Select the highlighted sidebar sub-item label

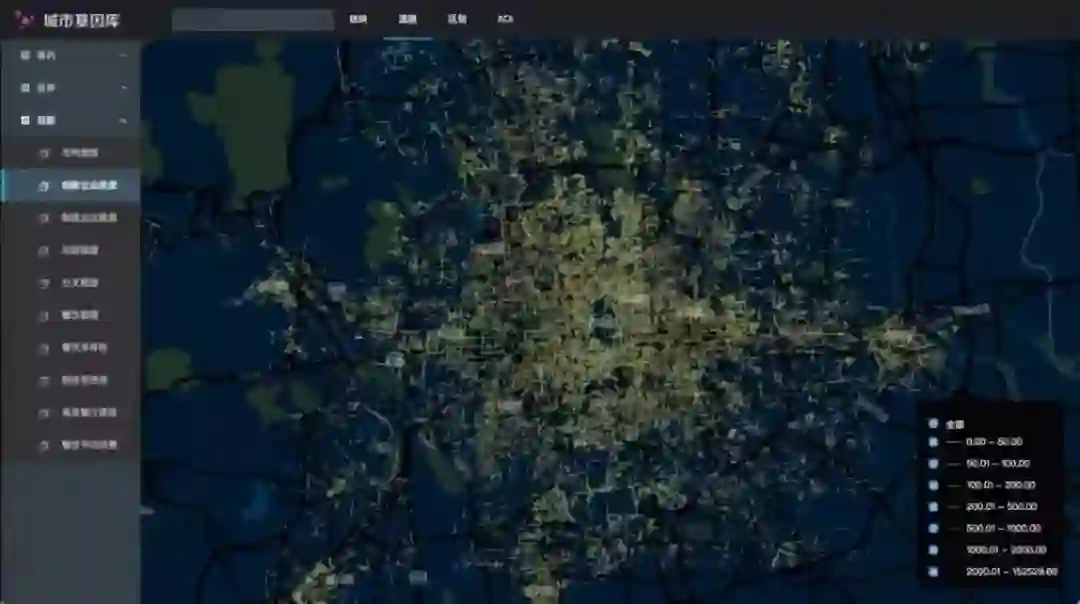pyautogui.click(x=89, y=185)
